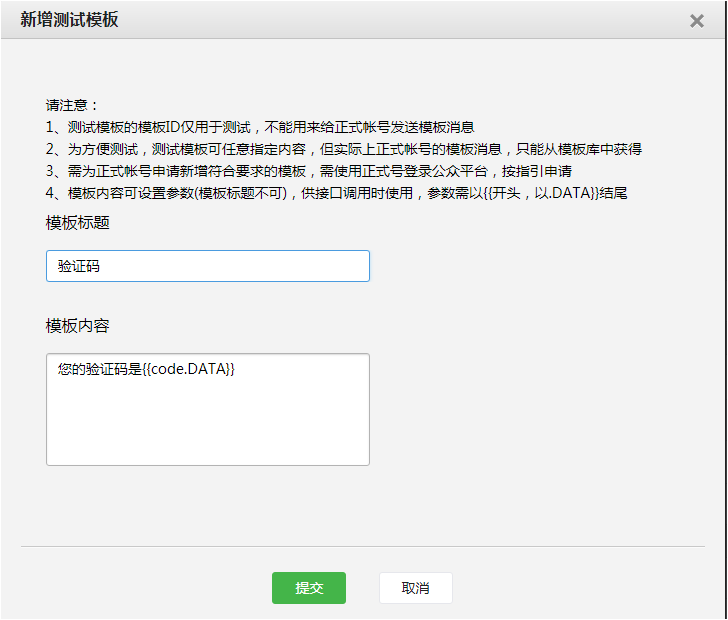The image size is (728, 620).
Task: Click the 模板标题 label
Action: (x=78, y=223)
